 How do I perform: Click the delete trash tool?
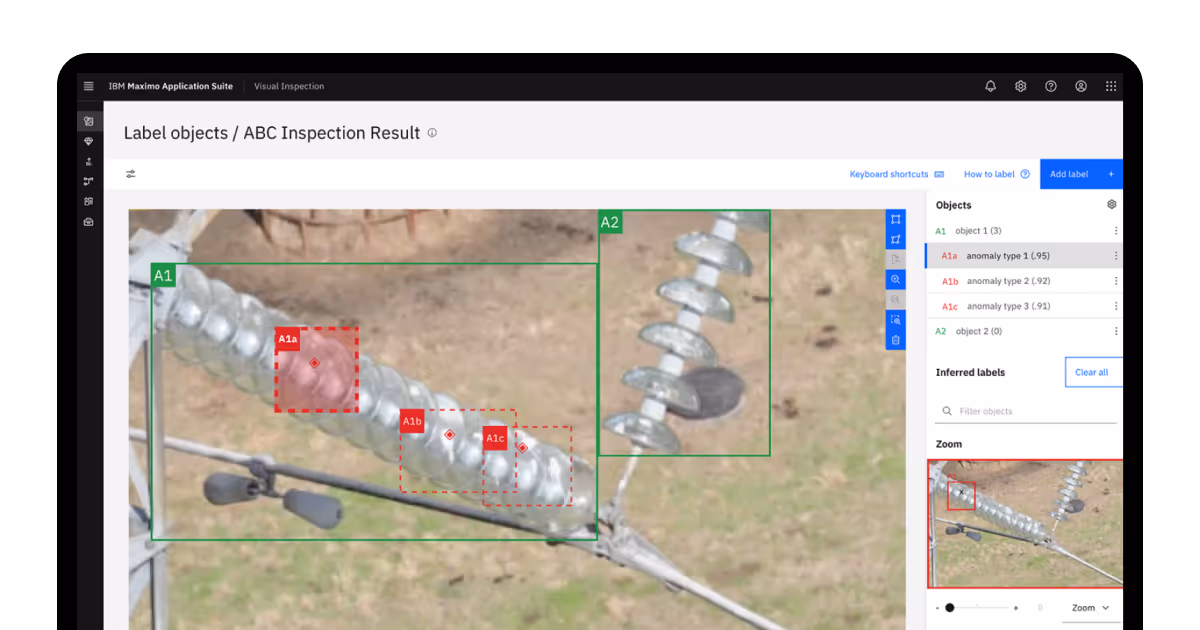click(896, 340)
